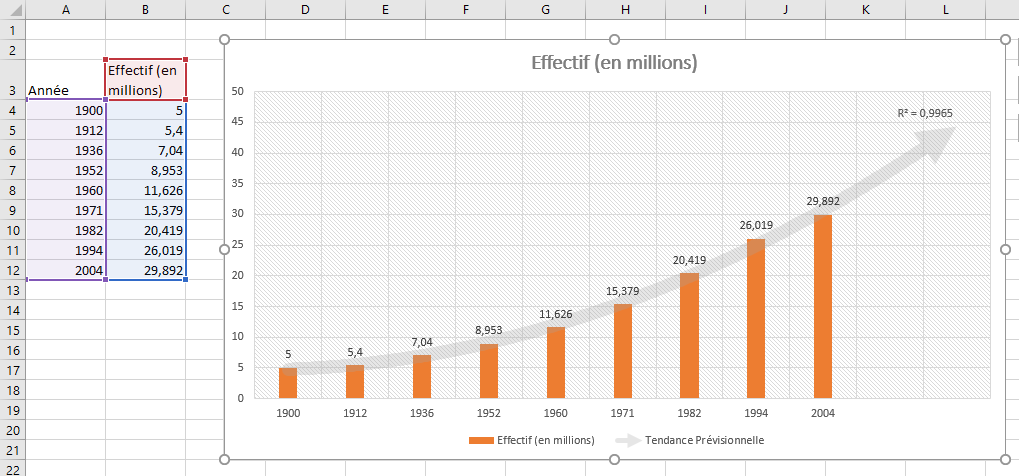Click the orange bar for 2004
The image size is (1019, 476).
823,306
